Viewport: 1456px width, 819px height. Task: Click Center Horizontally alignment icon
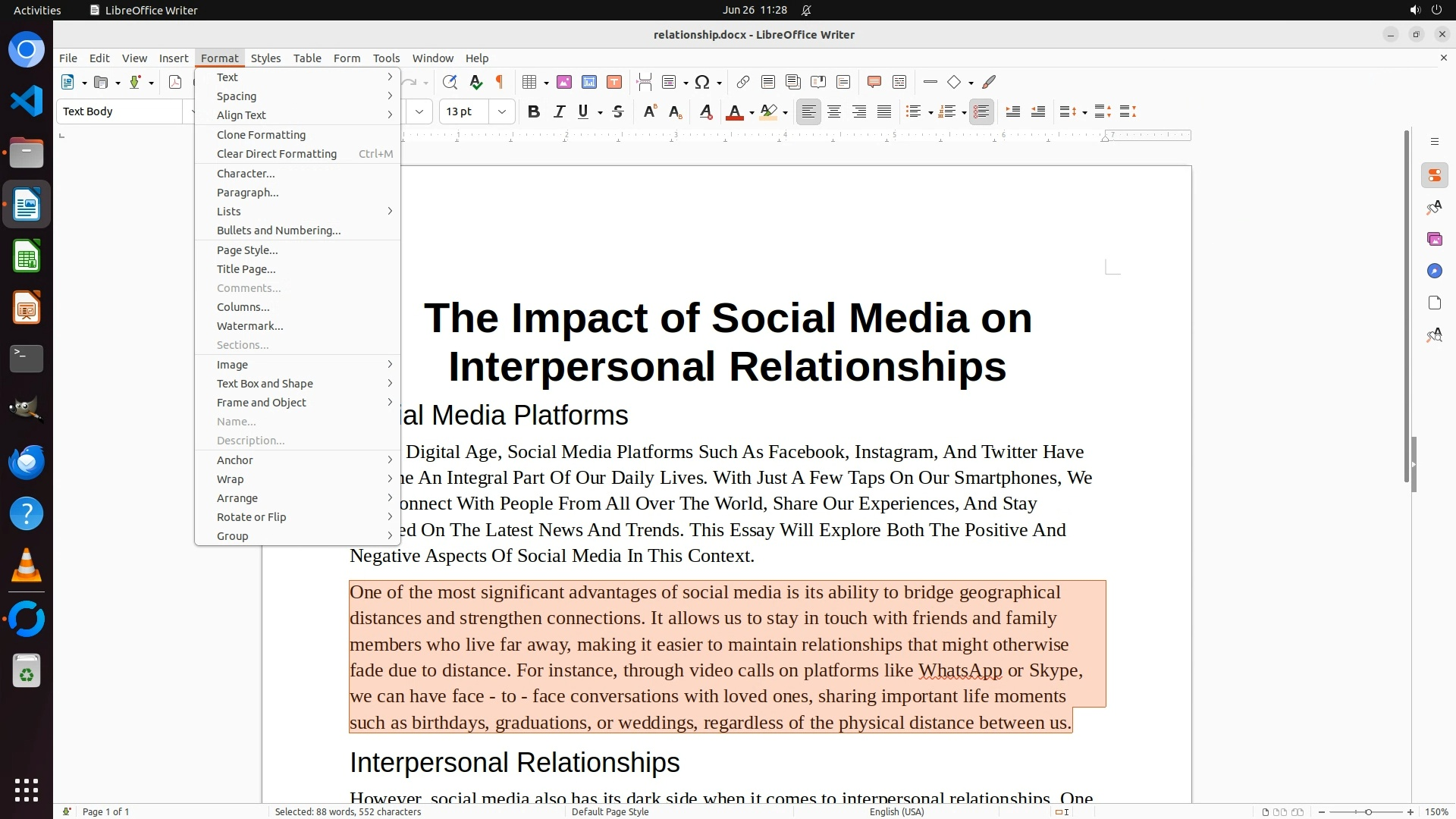pyautogui.click(x=834, y=111)
